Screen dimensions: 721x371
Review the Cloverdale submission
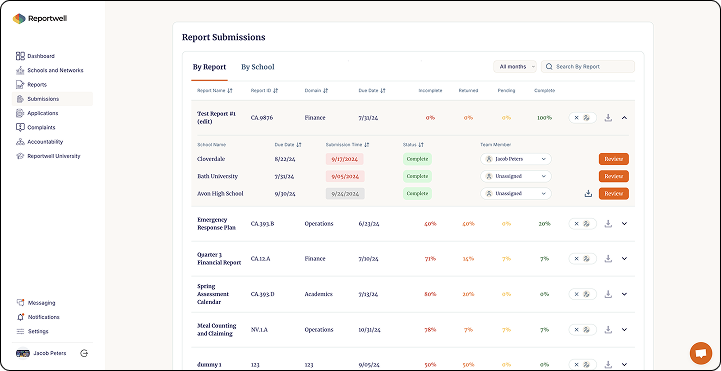613,159
